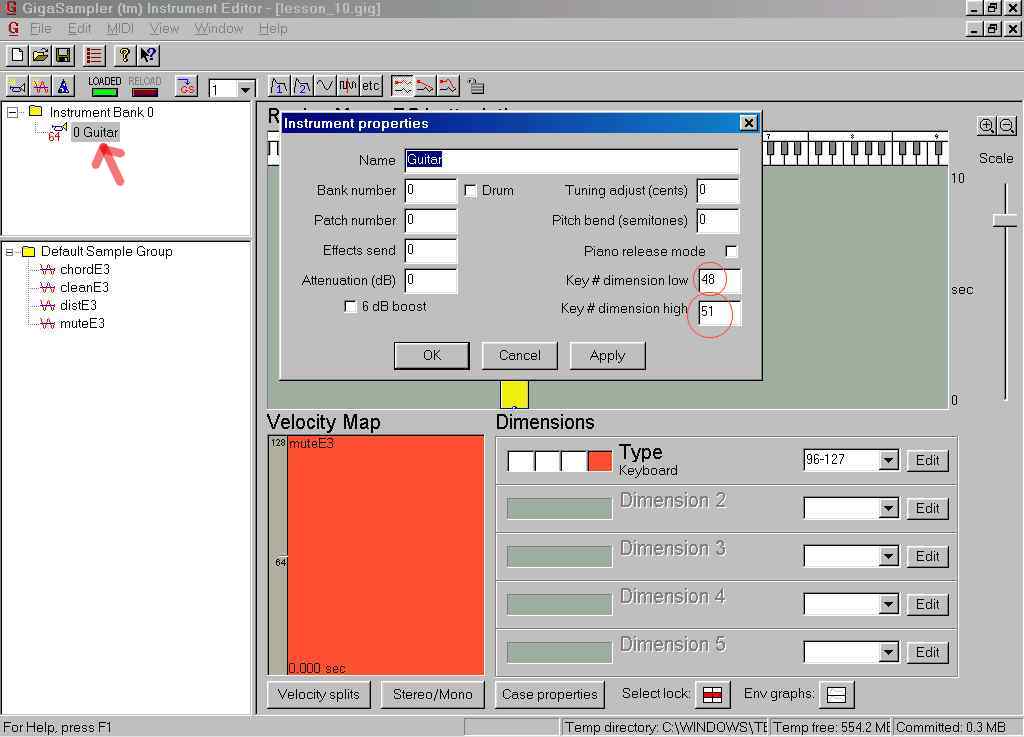
Task: Open the Window menu
Action: click(x=218, y=29)
